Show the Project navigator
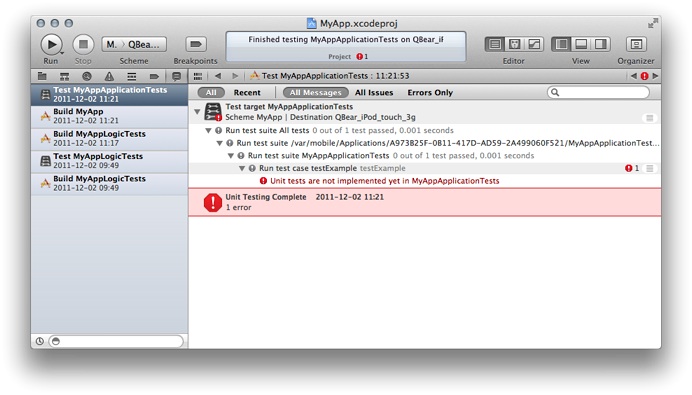The image size is (692, 395). 42,76
